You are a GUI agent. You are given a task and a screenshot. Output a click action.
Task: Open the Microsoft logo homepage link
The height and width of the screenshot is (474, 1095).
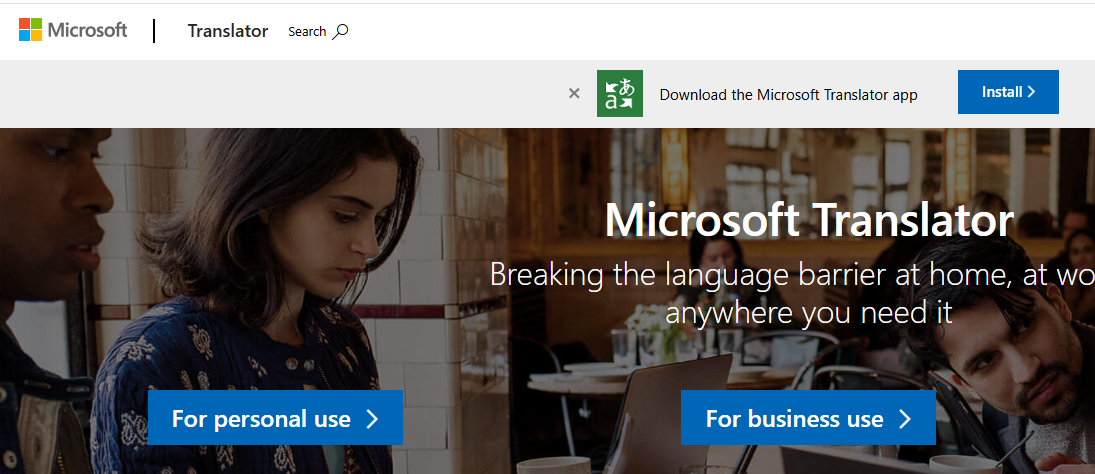(x=73, y=30)
